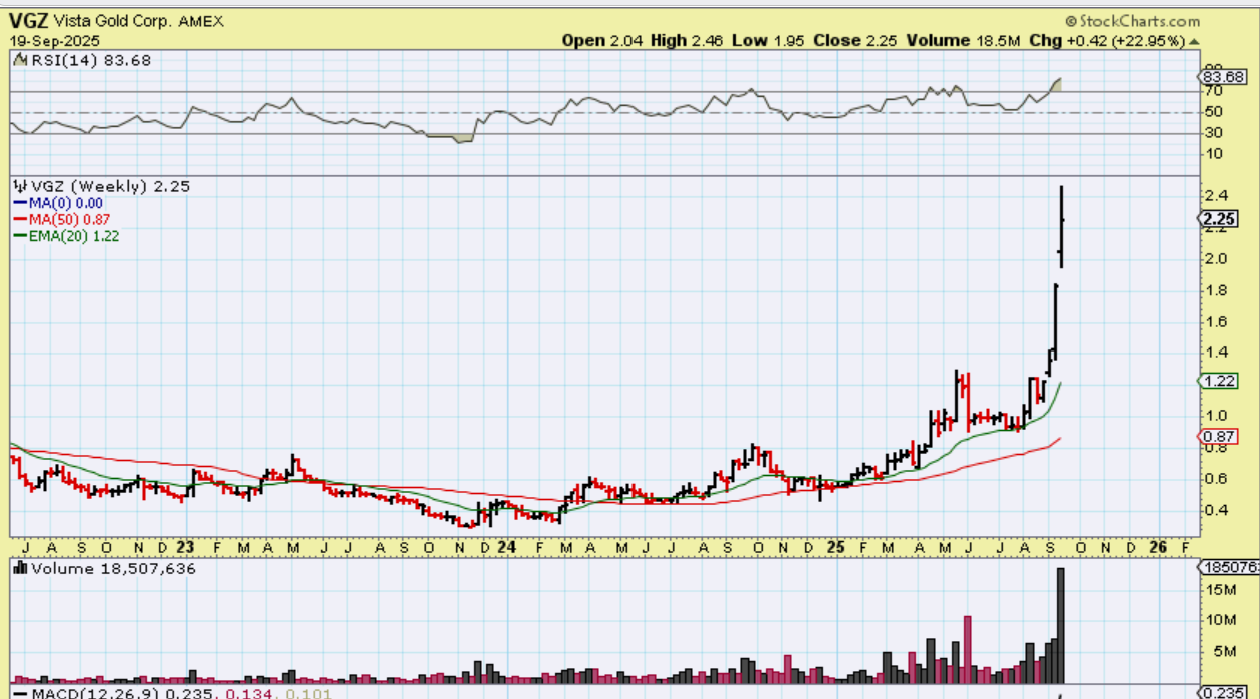Screen dimensions: 1260x699
Task: Click the price axis label 2.0
Action: 1214,259
